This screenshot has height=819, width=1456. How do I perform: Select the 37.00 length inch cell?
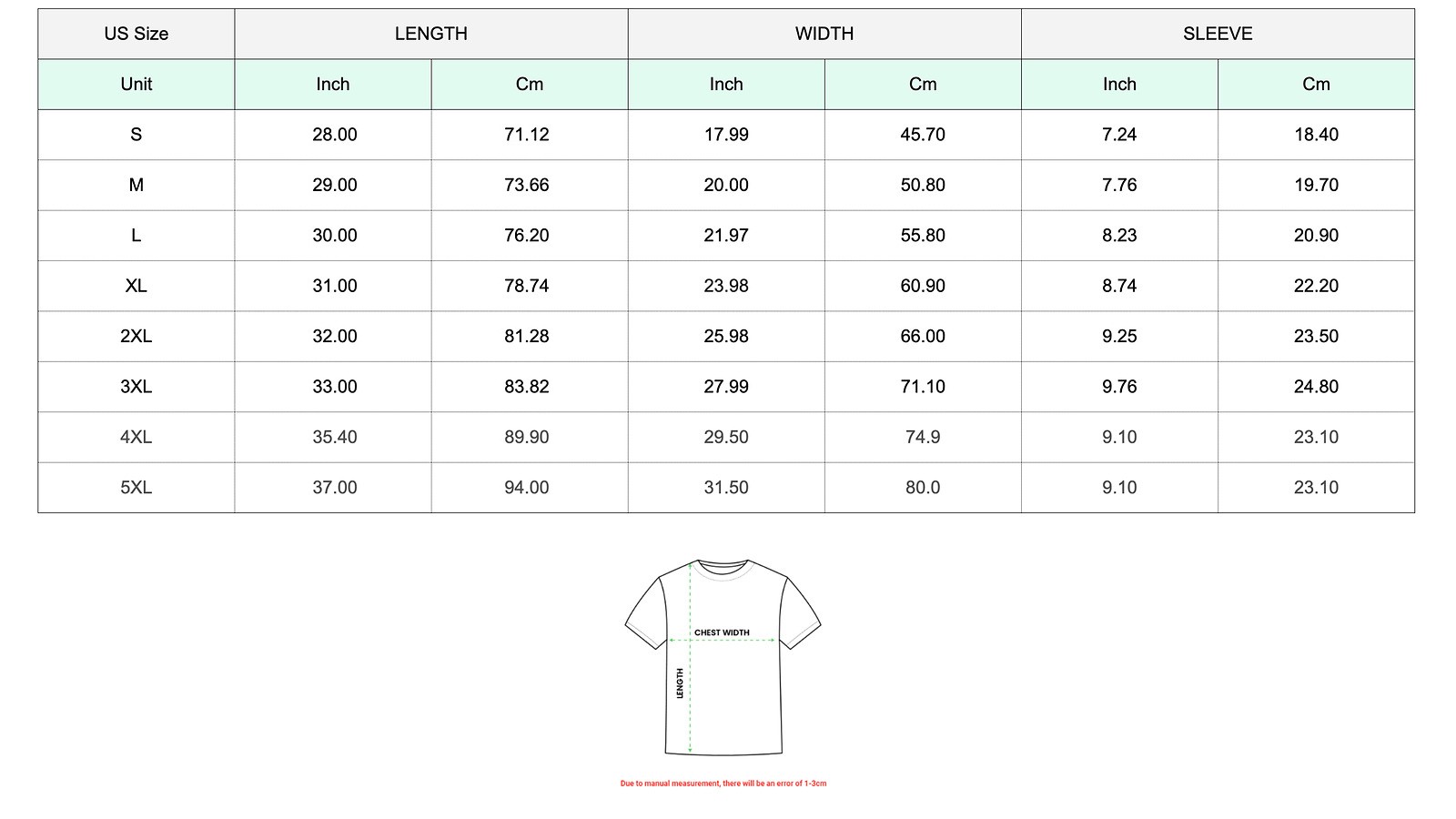pyautogui.click(x=335, y=487)
